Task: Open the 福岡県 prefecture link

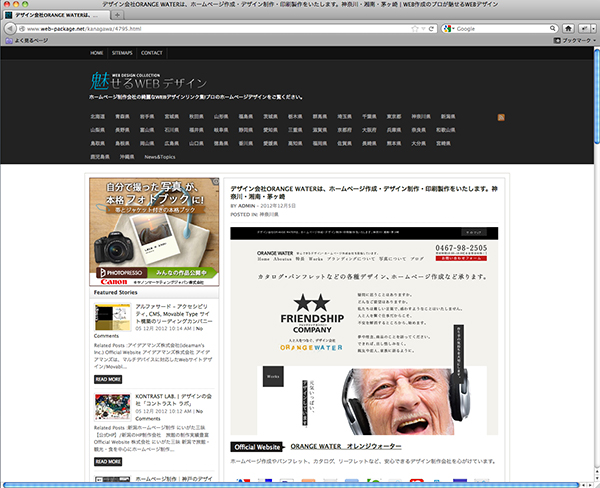Action: [x=320, y=143]
